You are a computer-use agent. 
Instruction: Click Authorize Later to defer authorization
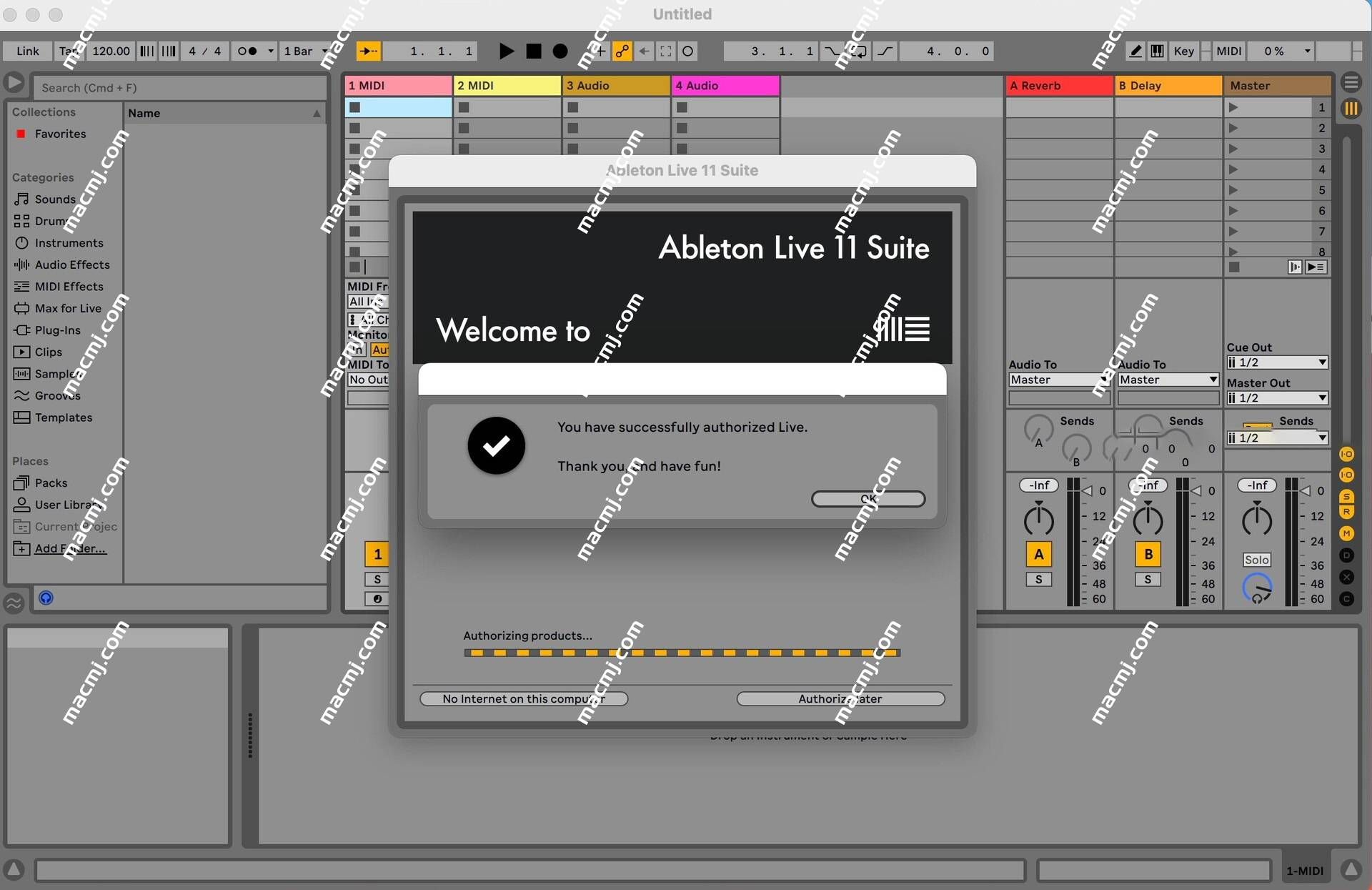click(840, 698)
